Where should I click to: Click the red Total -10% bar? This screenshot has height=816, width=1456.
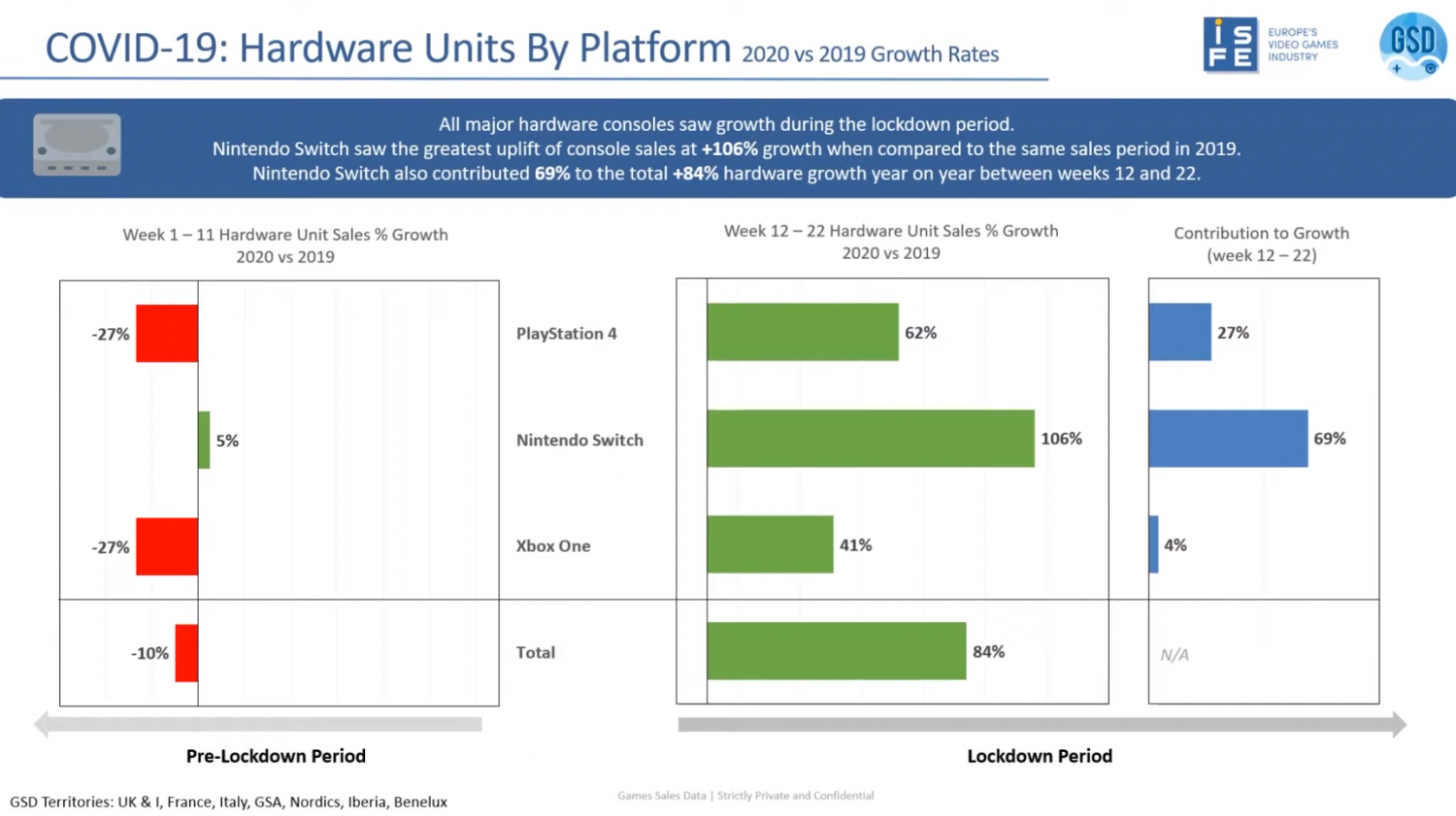click(186, 653)
